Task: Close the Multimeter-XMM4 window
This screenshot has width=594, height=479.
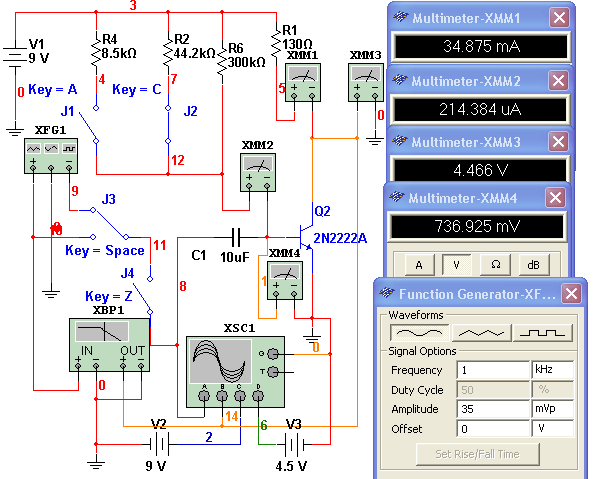Action: [x=555, y=198]
